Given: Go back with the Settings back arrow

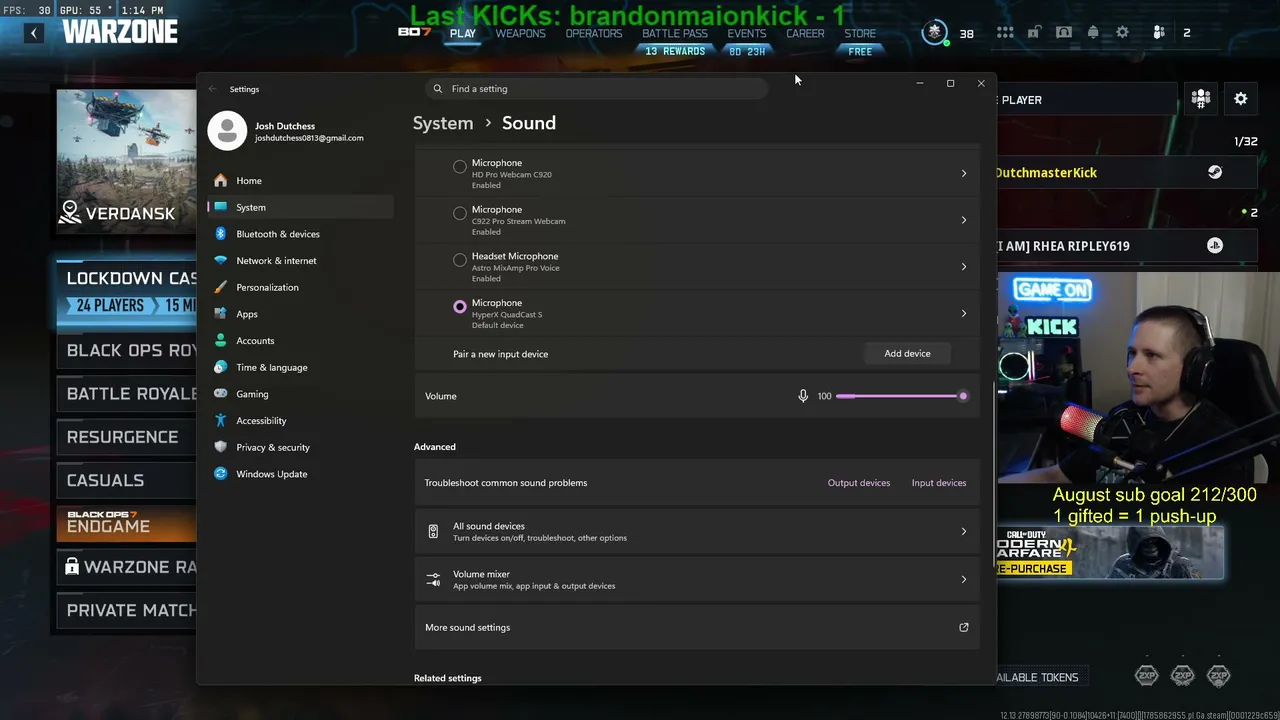Looking at the screenshot, I should tap(212, 89).
